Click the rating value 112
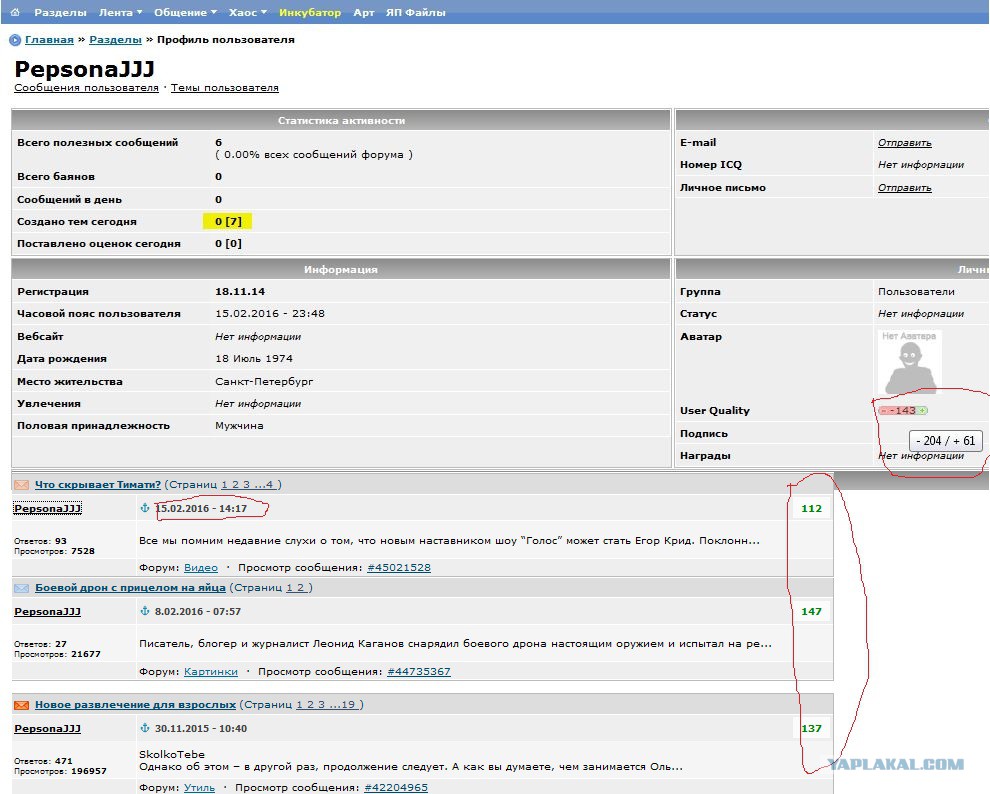This screenshot has height=794, width=990. (811, 509)
